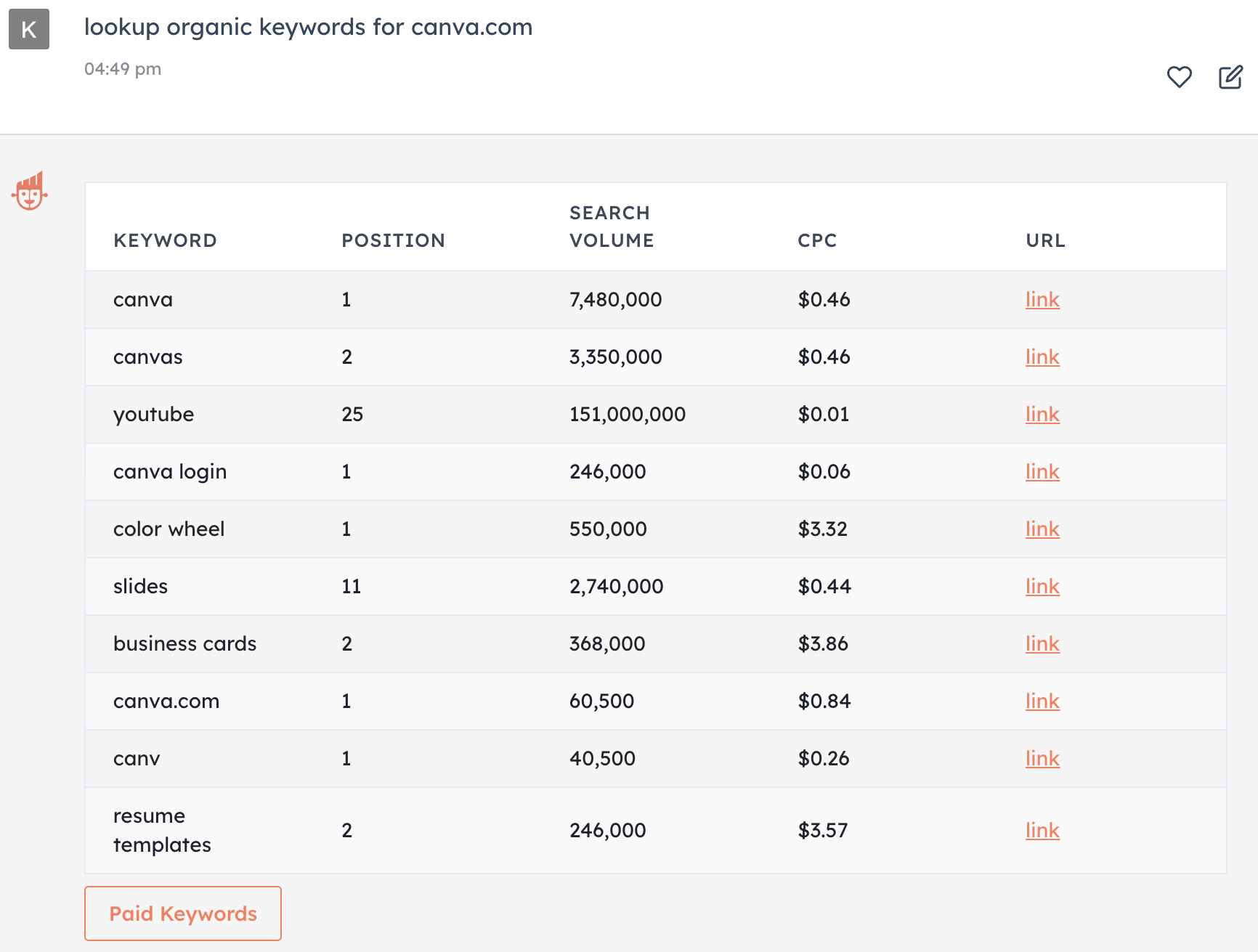Follow the link in canva.com row
The height and width of the screenshot is (952, 1258).
[x=1042, y=701]
